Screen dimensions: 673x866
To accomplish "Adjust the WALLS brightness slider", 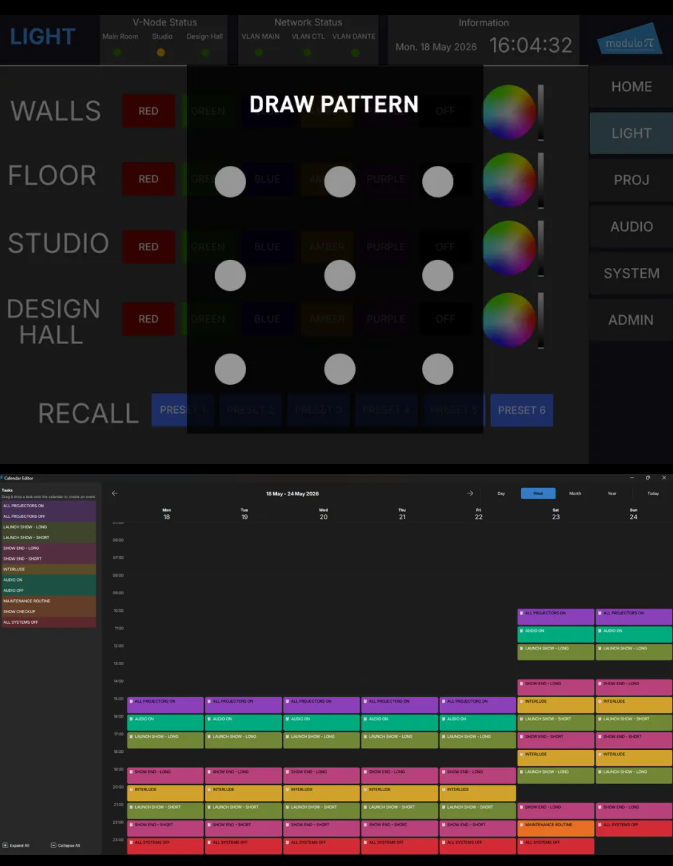I will coord(541,113).
